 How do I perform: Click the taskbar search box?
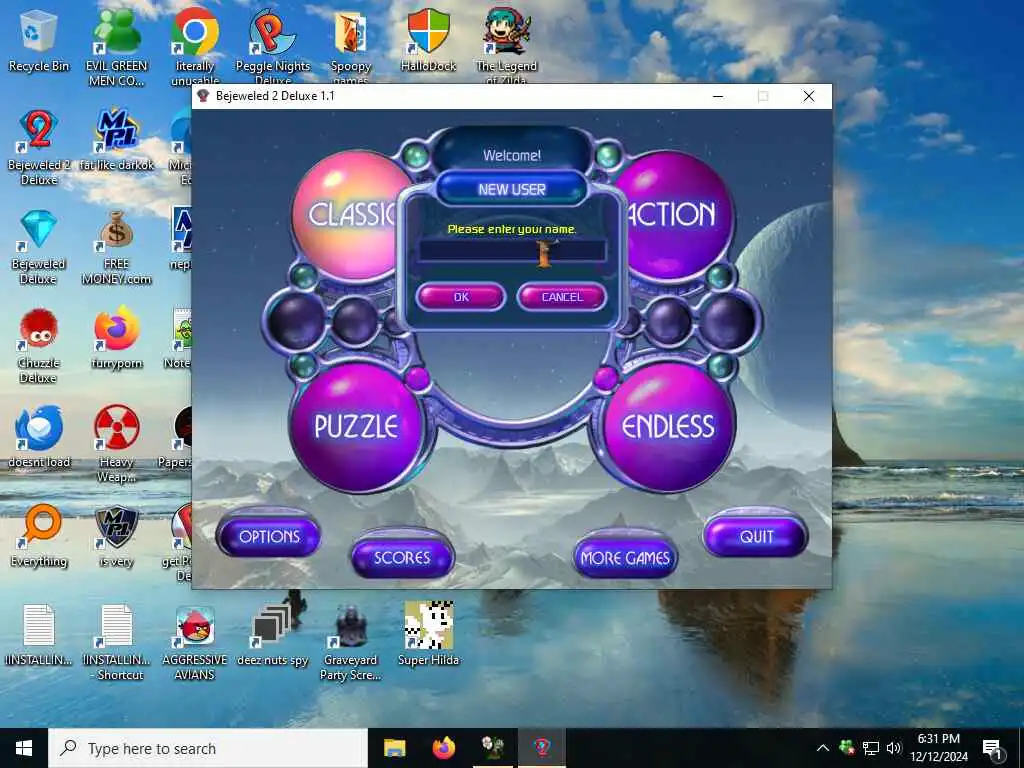tap(208, 748)
